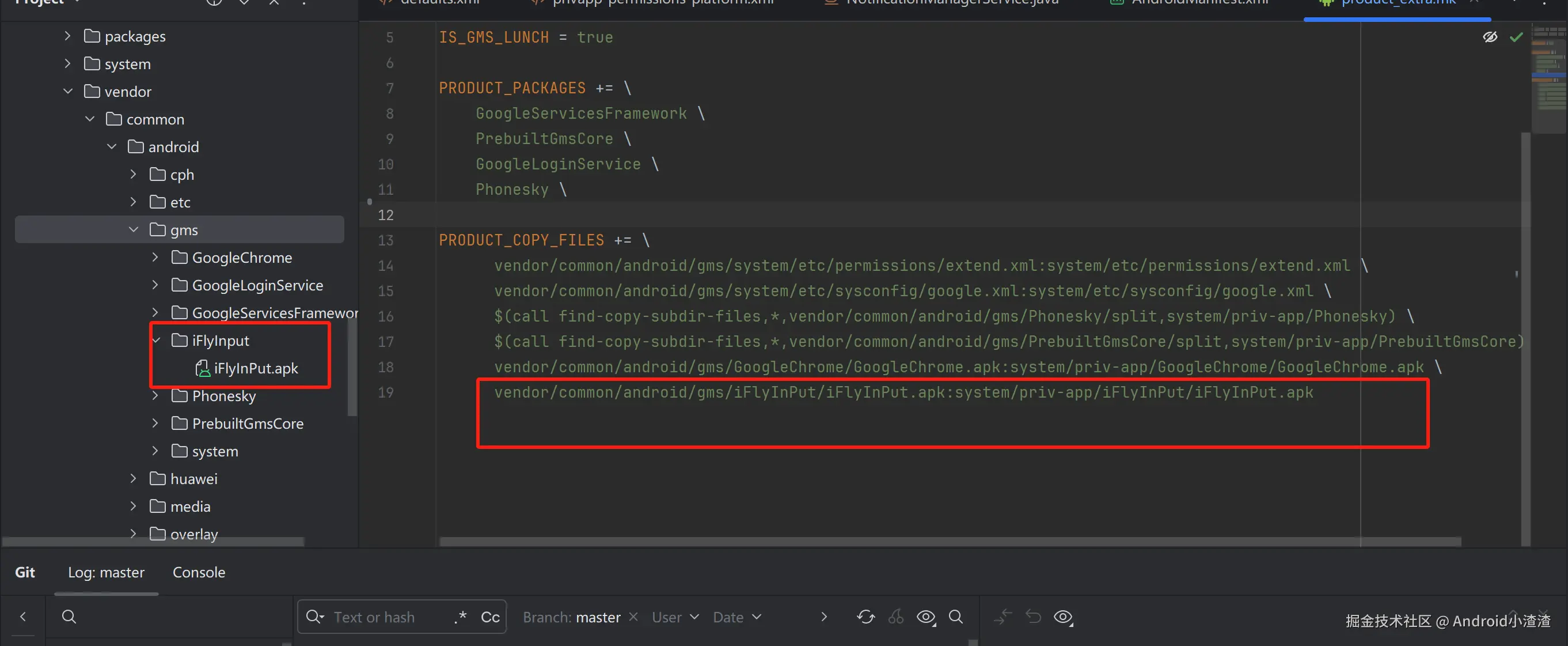Click the left arrow to collapse branches pane
This screenshot has height=646, width=1568.
click(23, 617)
